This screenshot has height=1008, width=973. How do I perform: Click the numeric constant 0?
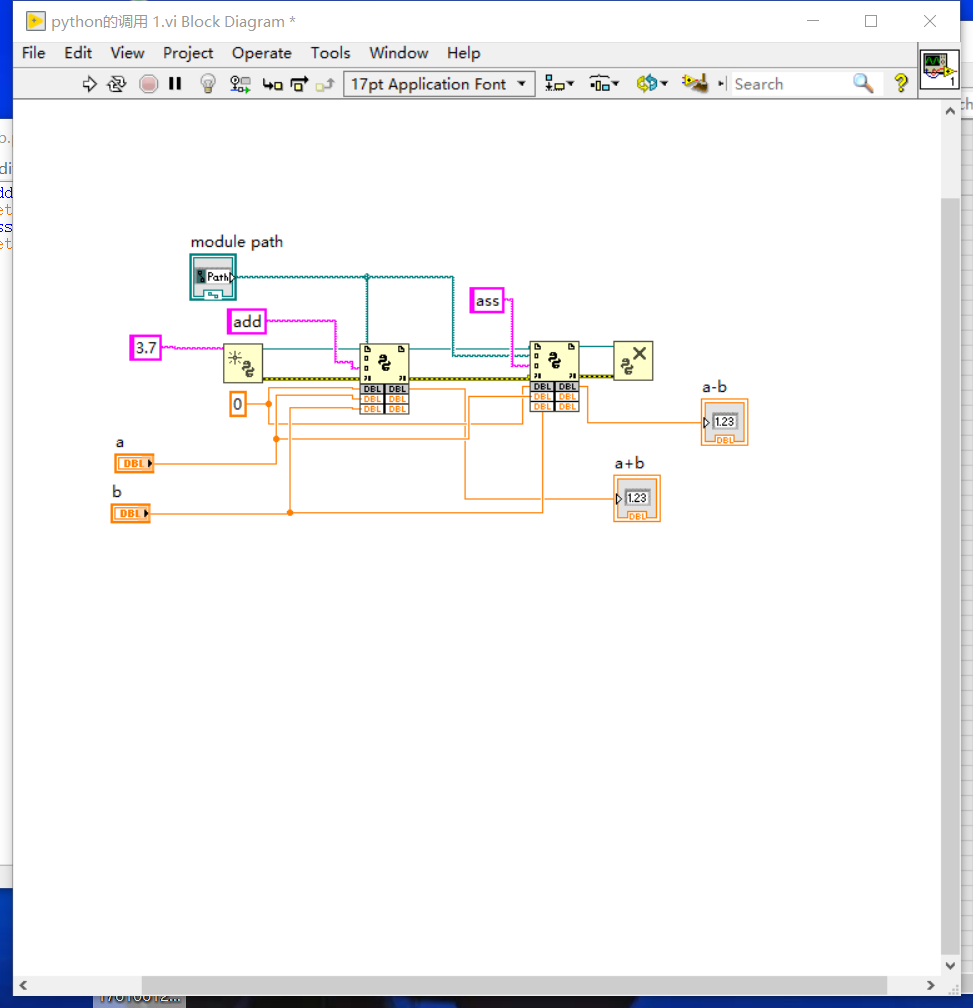238,404
